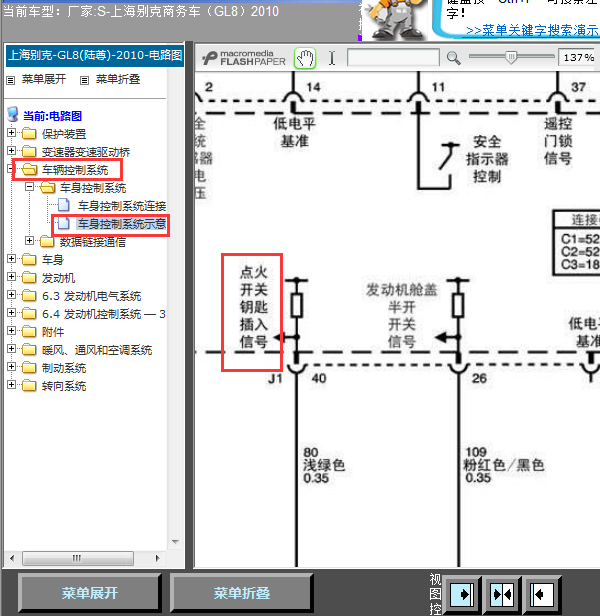The width and height of the screenshot is (600, 616).
Task: Click top 菜单展开 link in sidebar
Action: click(44, 79)
